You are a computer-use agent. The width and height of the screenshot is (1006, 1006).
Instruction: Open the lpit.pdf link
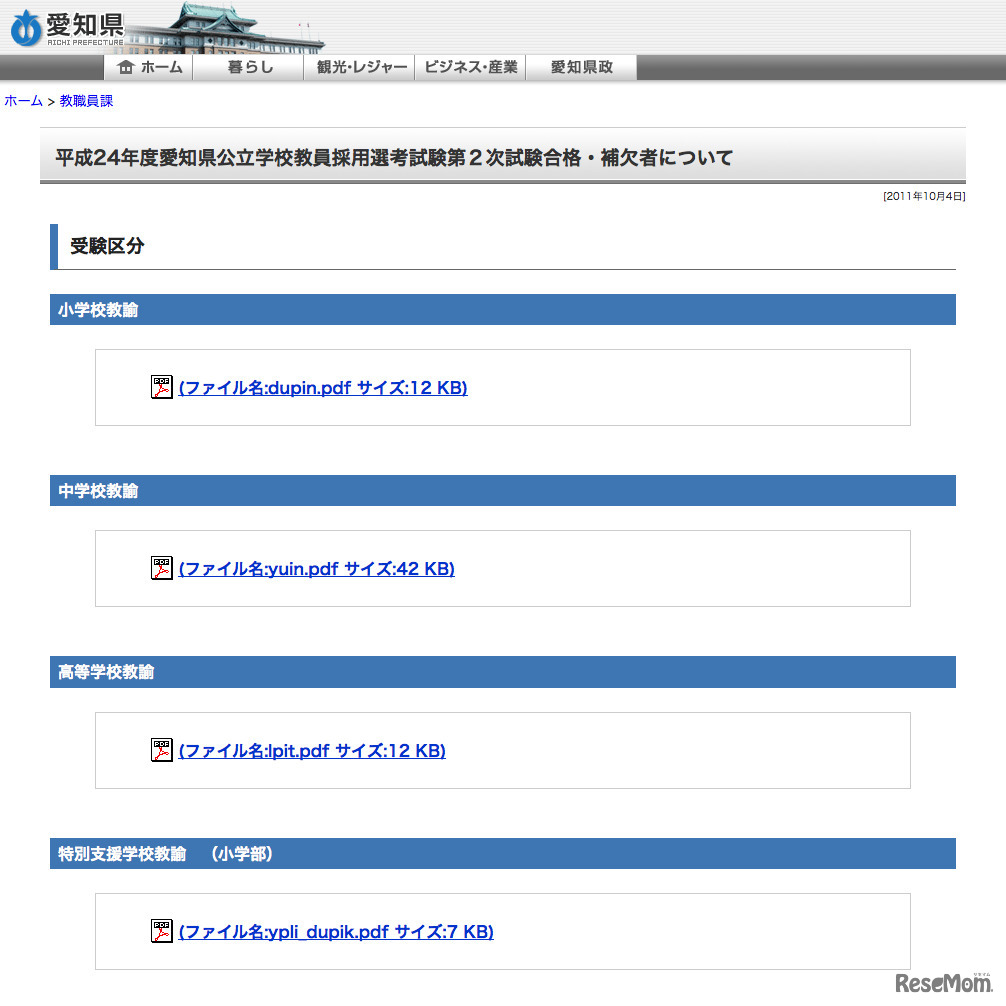tap(311, 750)
